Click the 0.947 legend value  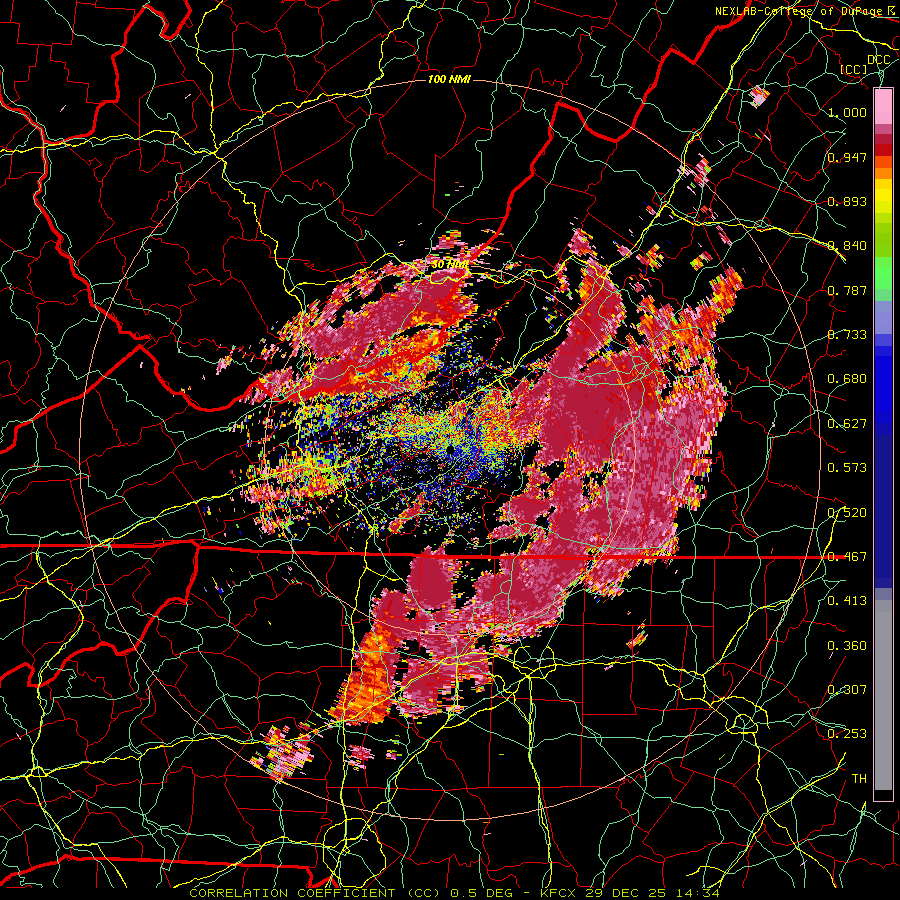847,157
